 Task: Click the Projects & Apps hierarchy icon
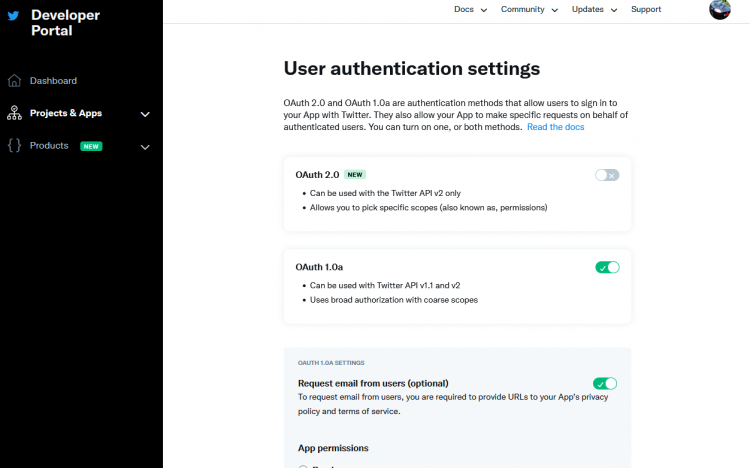[14, 113]
